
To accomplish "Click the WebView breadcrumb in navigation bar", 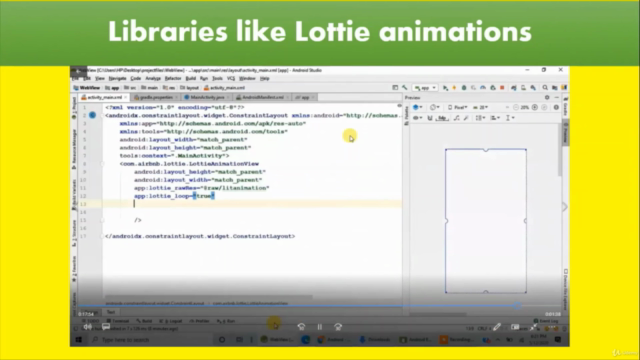I will click(x=87, y=88).
